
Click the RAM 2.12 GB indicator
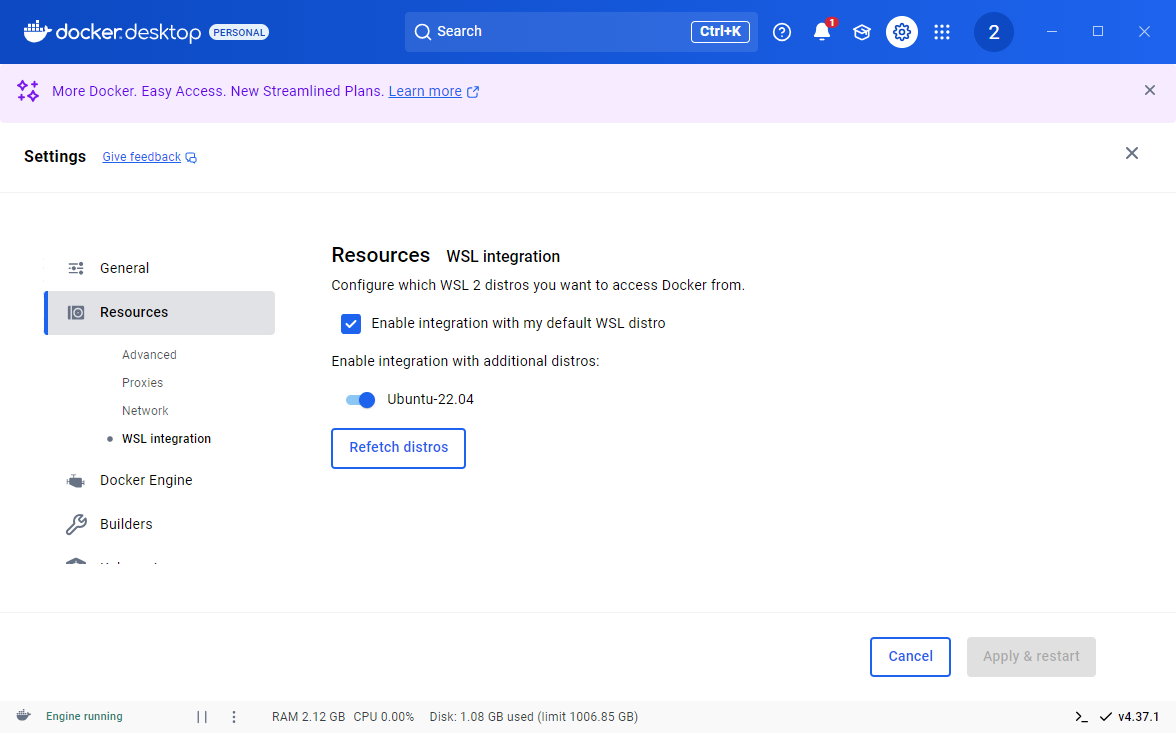[x=308, y=717]
